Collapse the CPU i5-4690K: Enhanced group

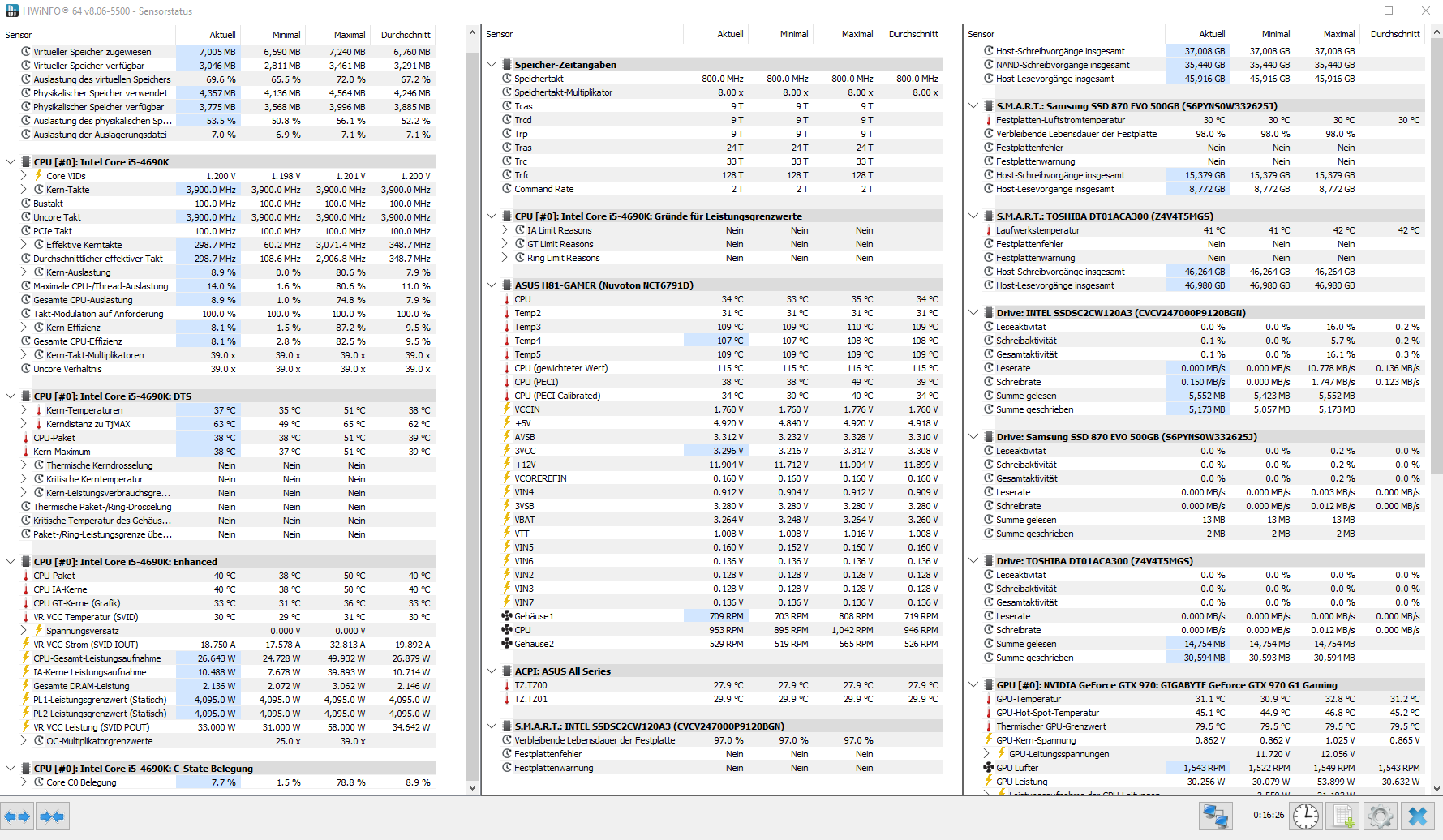click(11, 562)
